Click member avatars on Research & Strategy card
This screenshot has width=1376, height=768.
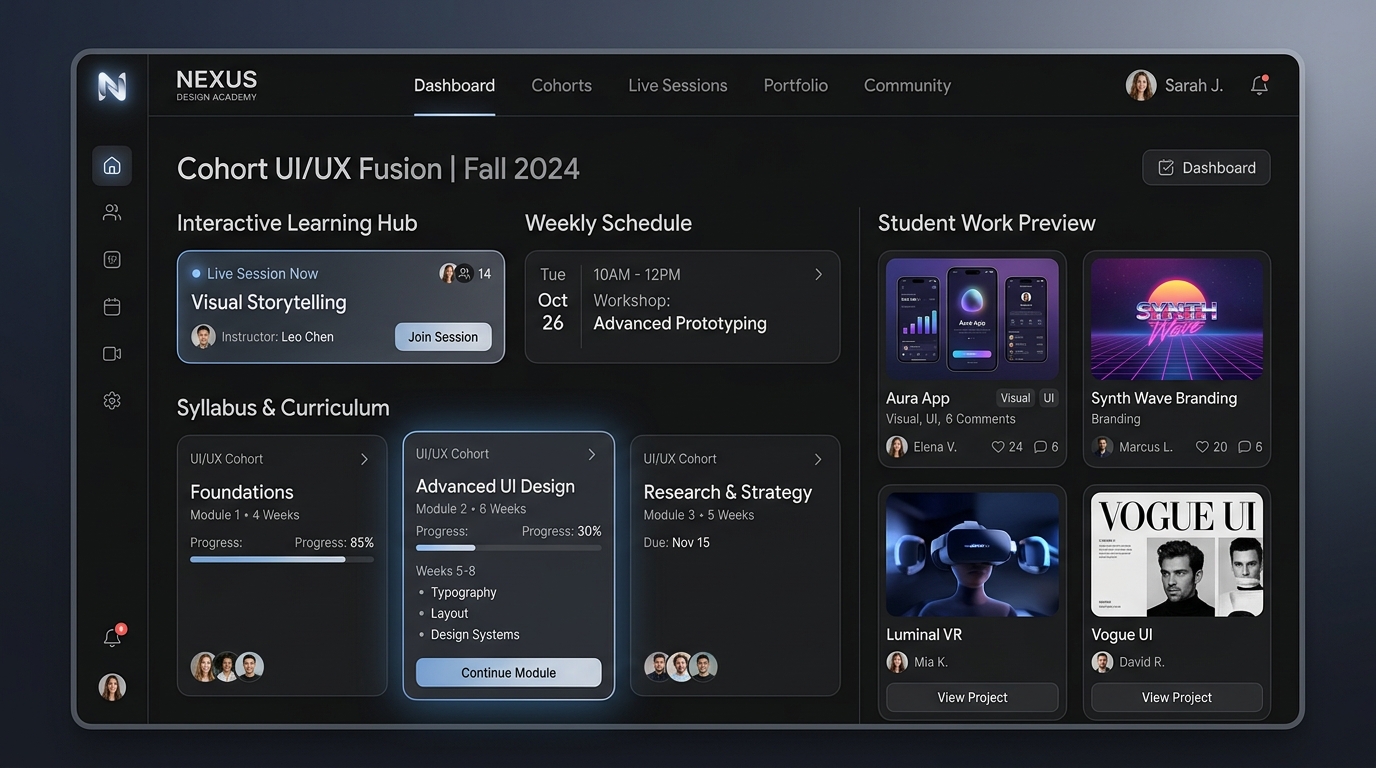pyautogui.click(x=681, y=666)
